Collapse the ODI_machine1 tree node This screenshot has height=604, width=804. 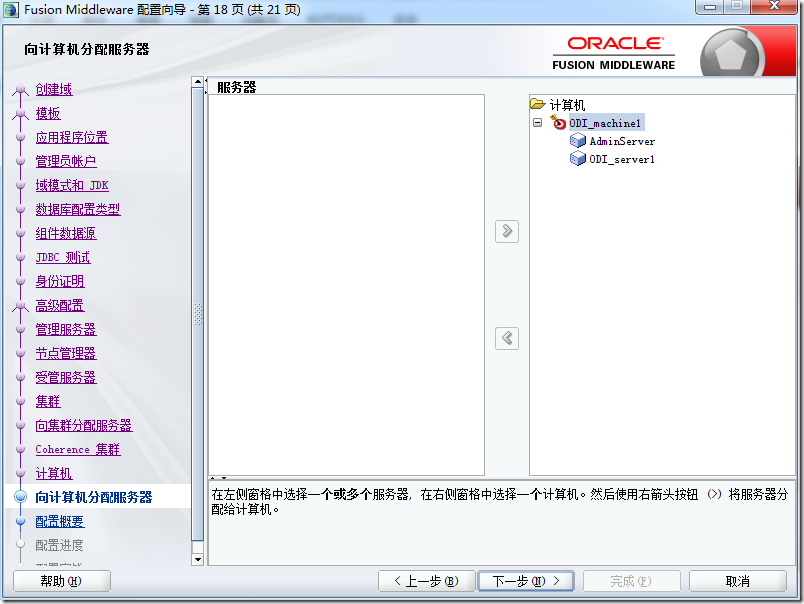tap(537, 123)
